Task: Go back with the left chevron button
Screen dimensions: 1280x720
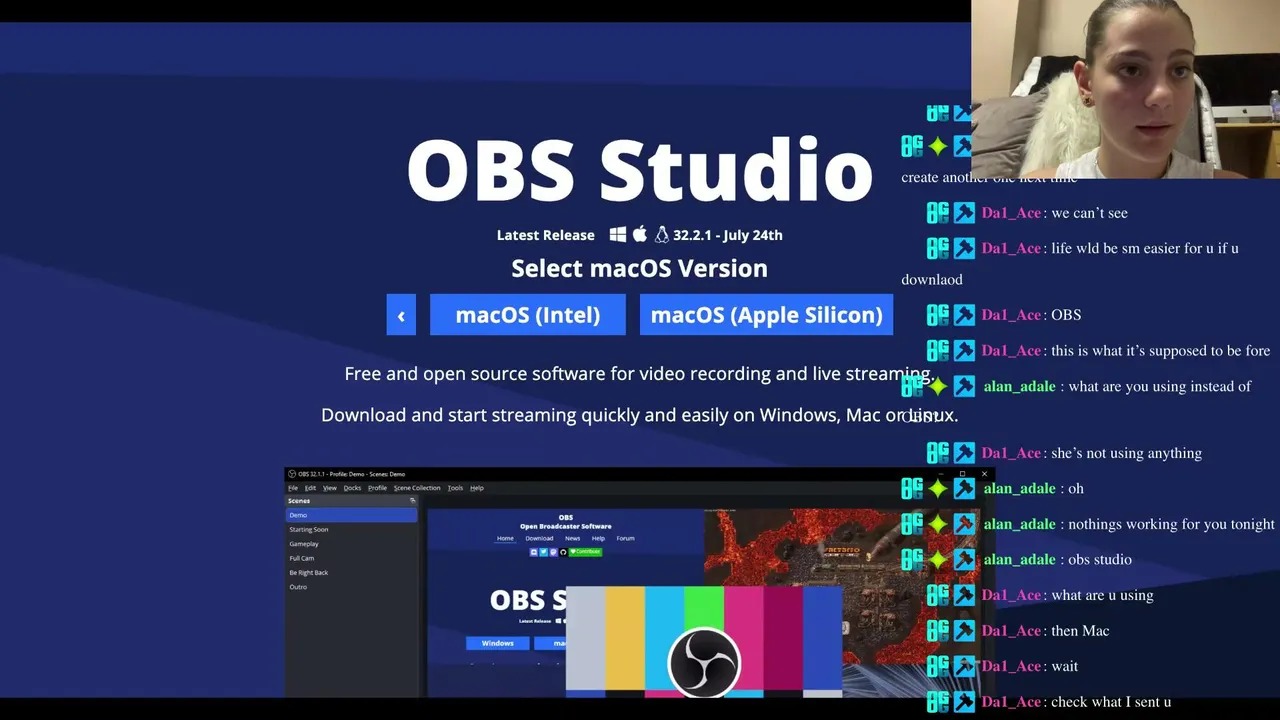Action: coord(401,315)
